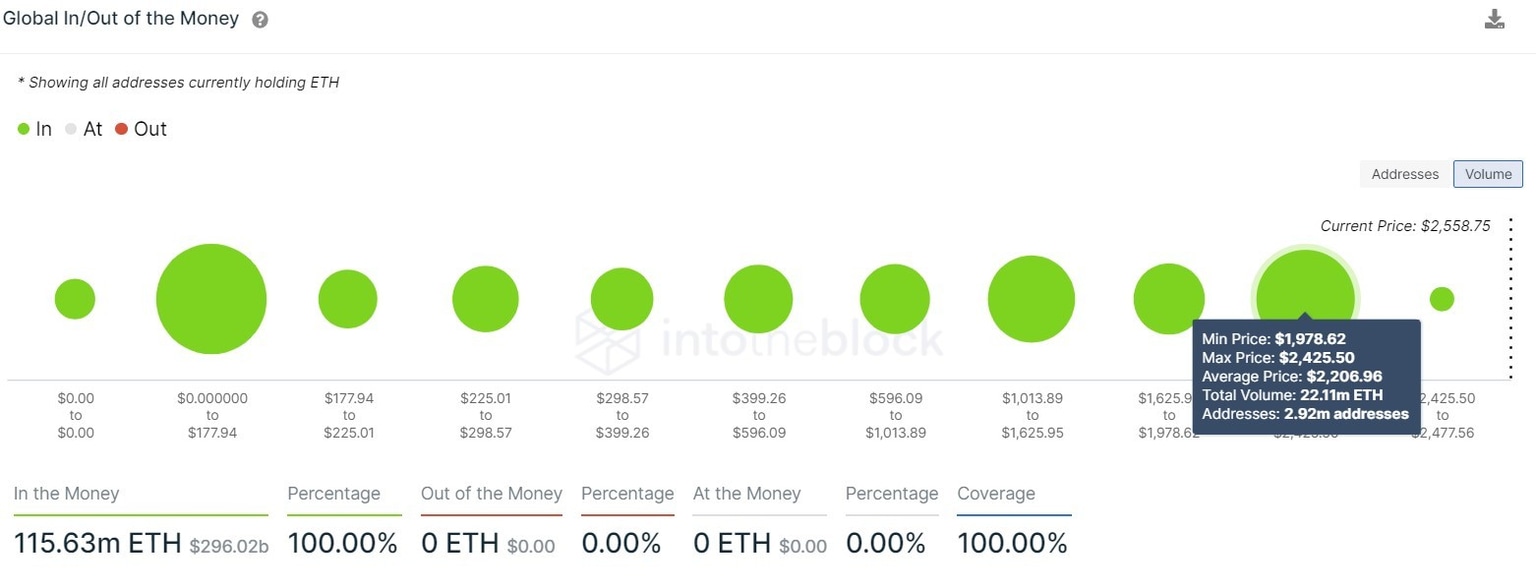Click the Coverage 100.00% statistic
This screenshot has height=588, width=1536.
tap(1013, 542)
